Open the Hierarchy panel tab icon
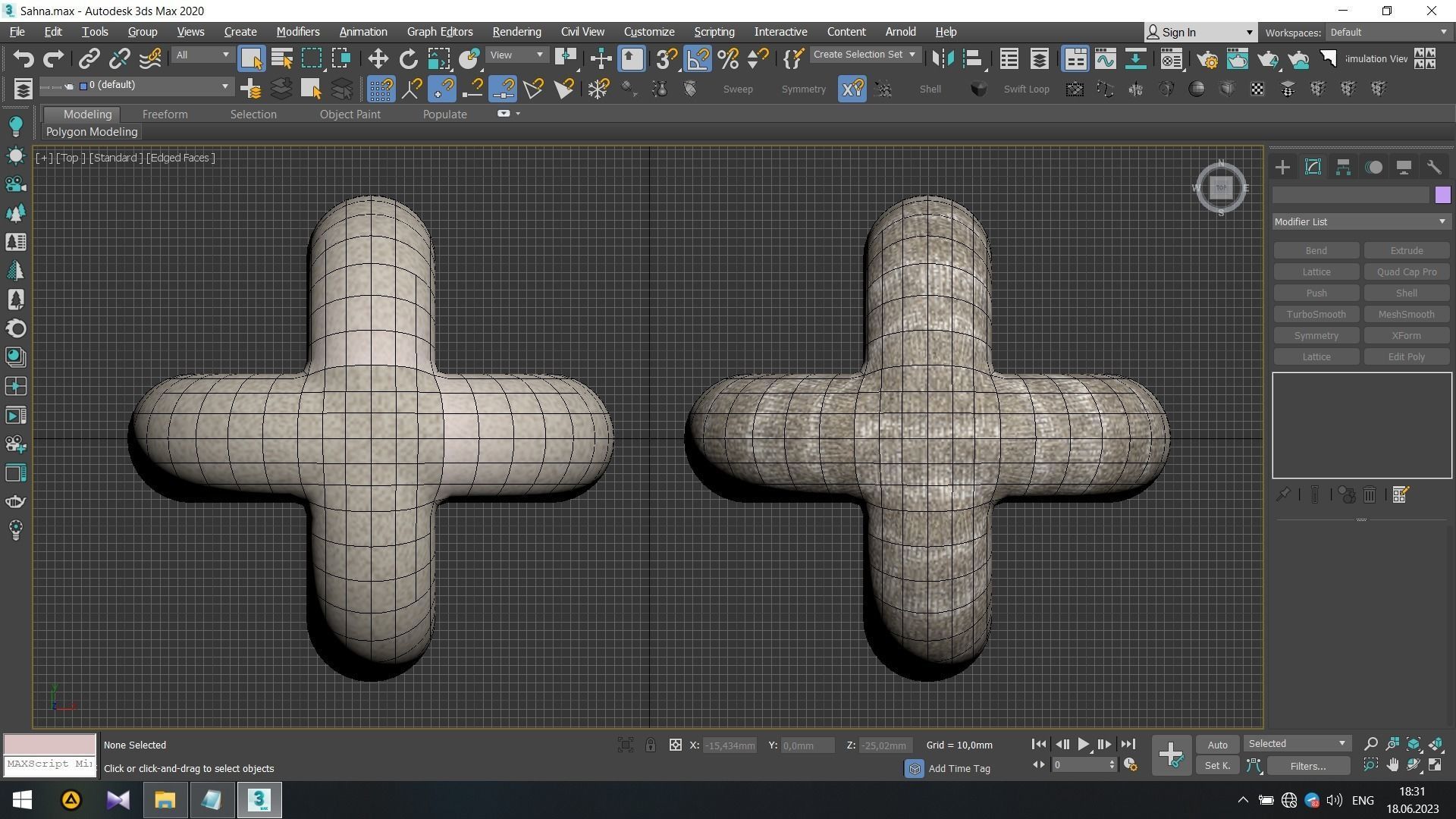The width and height of the screenshot is (1456, 819). [x=1343, y=168]
